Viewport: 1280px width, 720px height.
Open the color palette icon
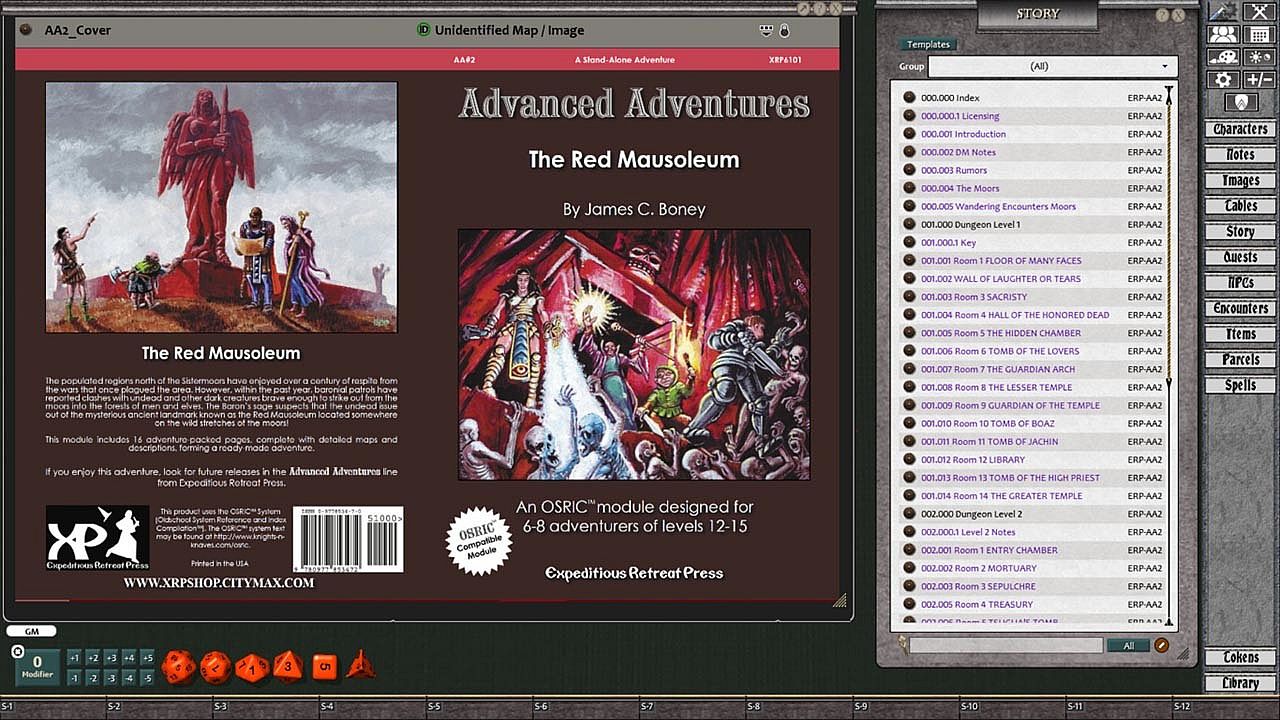tap(1224, 57)
